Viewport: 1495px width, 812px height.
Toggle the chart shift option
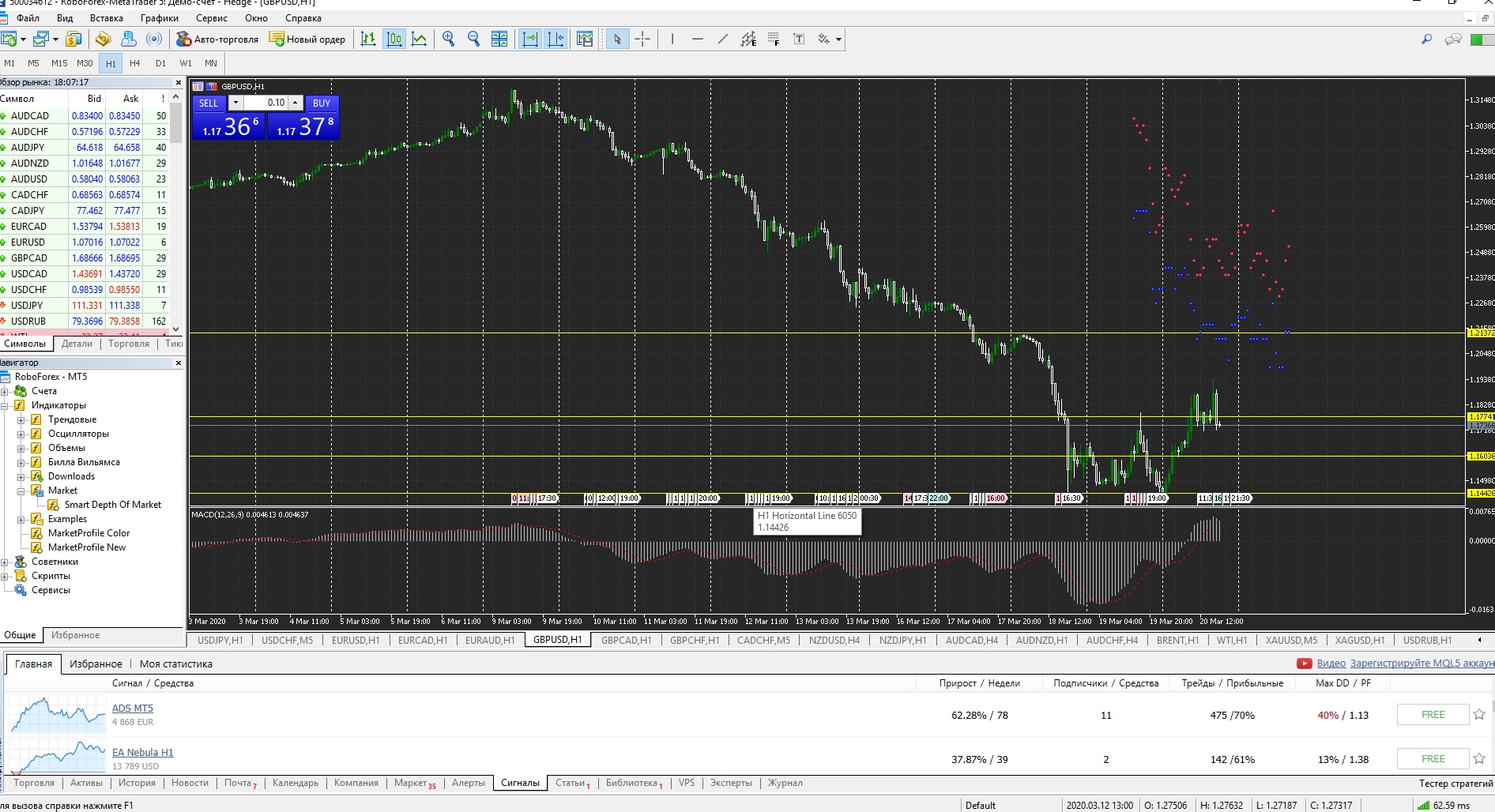point(556,39)
